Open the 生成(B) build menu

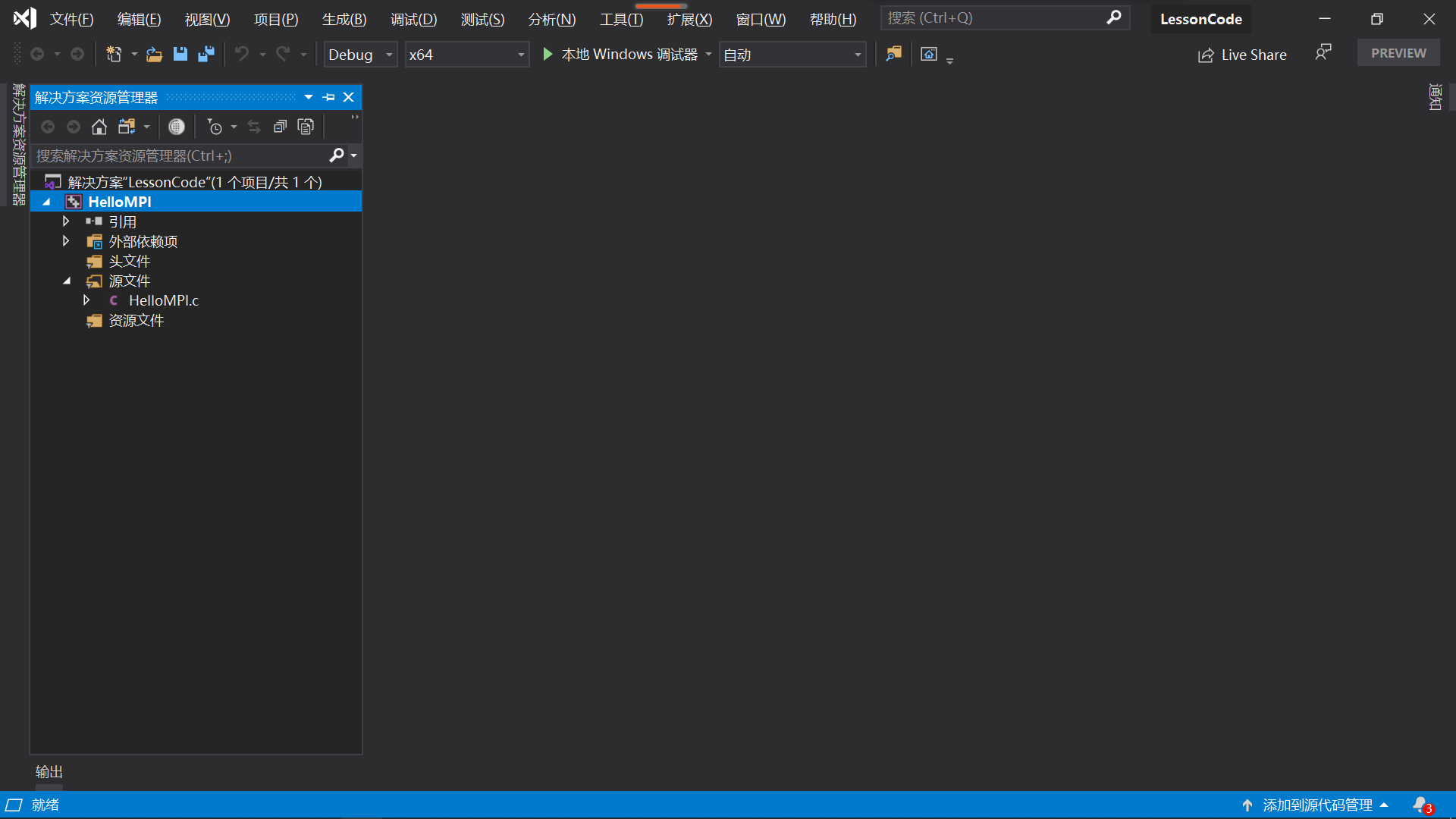[x=344, y=19]
